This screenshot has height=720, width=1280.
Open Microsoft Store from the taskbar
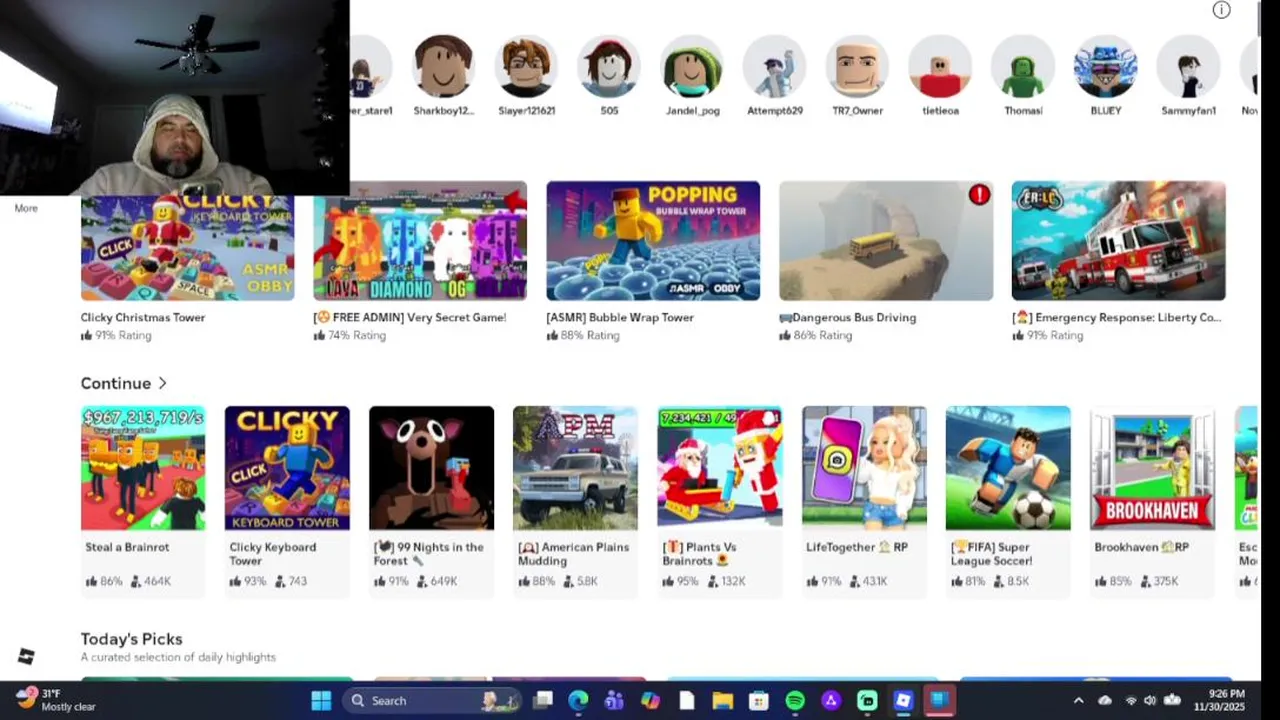[758, 700]
